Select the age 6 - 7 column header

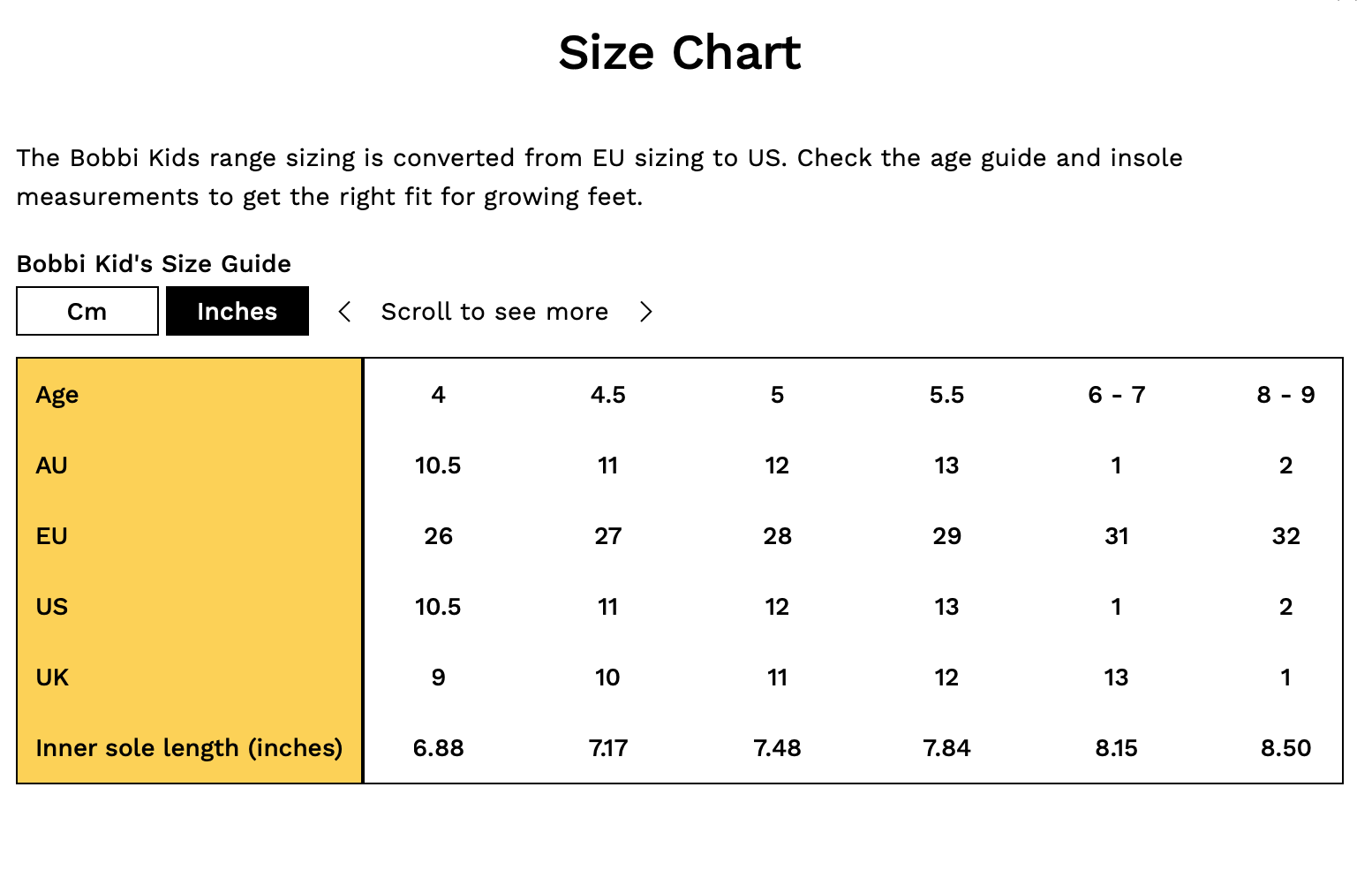coord(1117,395)
